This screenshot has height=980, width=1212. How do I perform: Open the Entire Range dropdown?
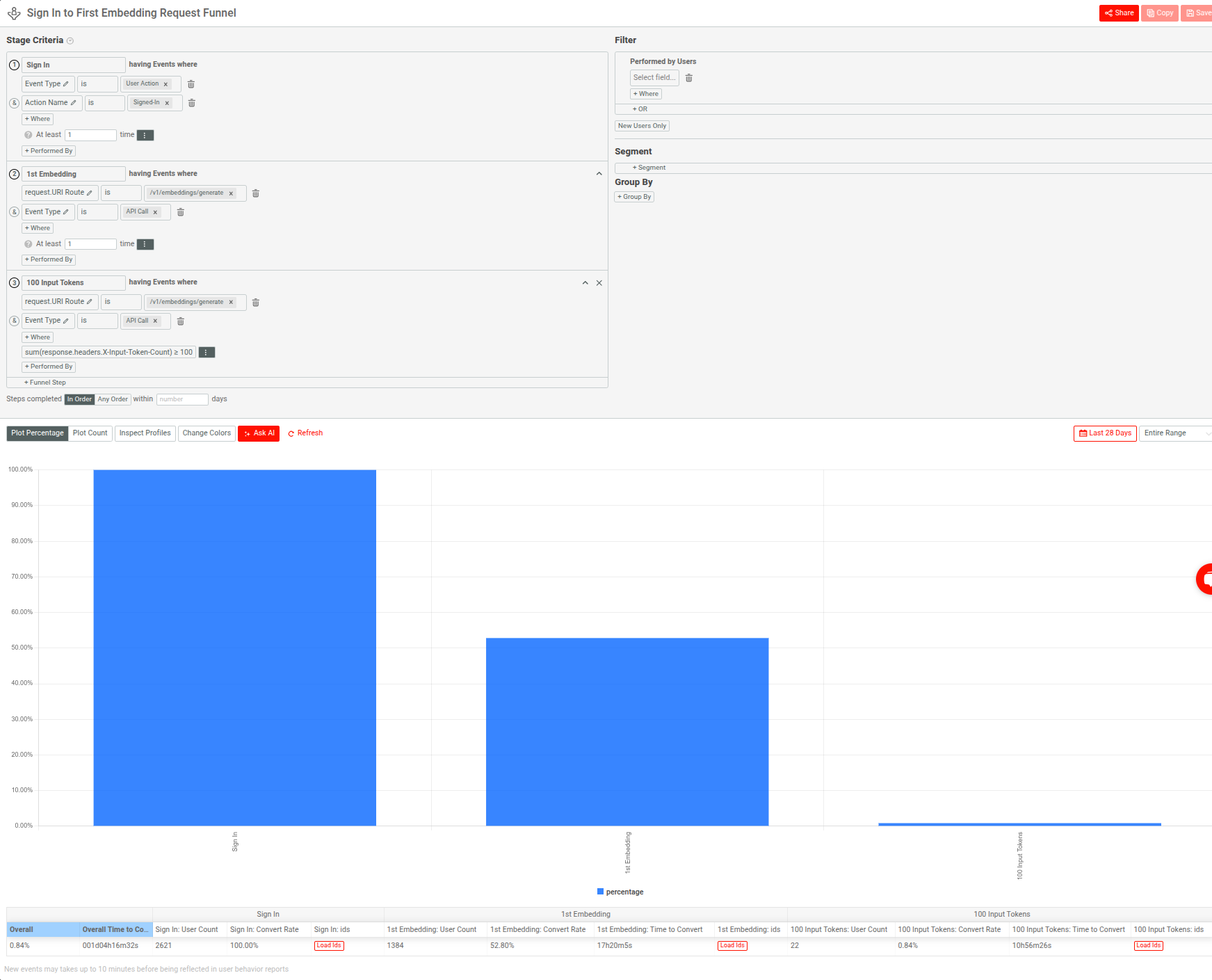click(1174, 433)
